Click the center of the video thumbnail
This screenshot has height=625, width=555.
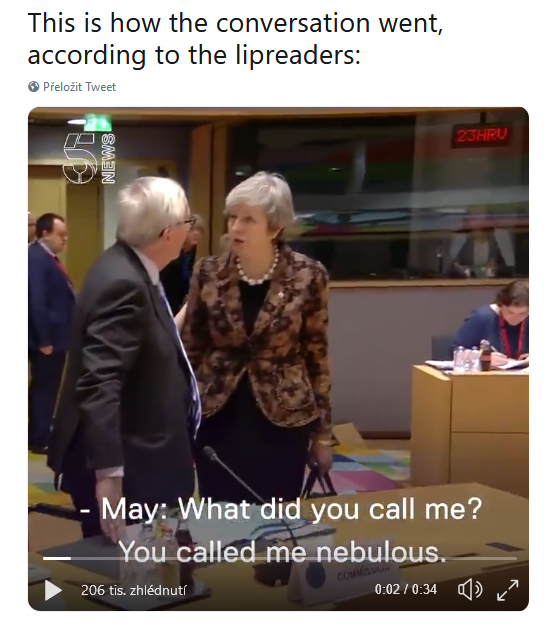pyautogui.click(x=278, y=359)
